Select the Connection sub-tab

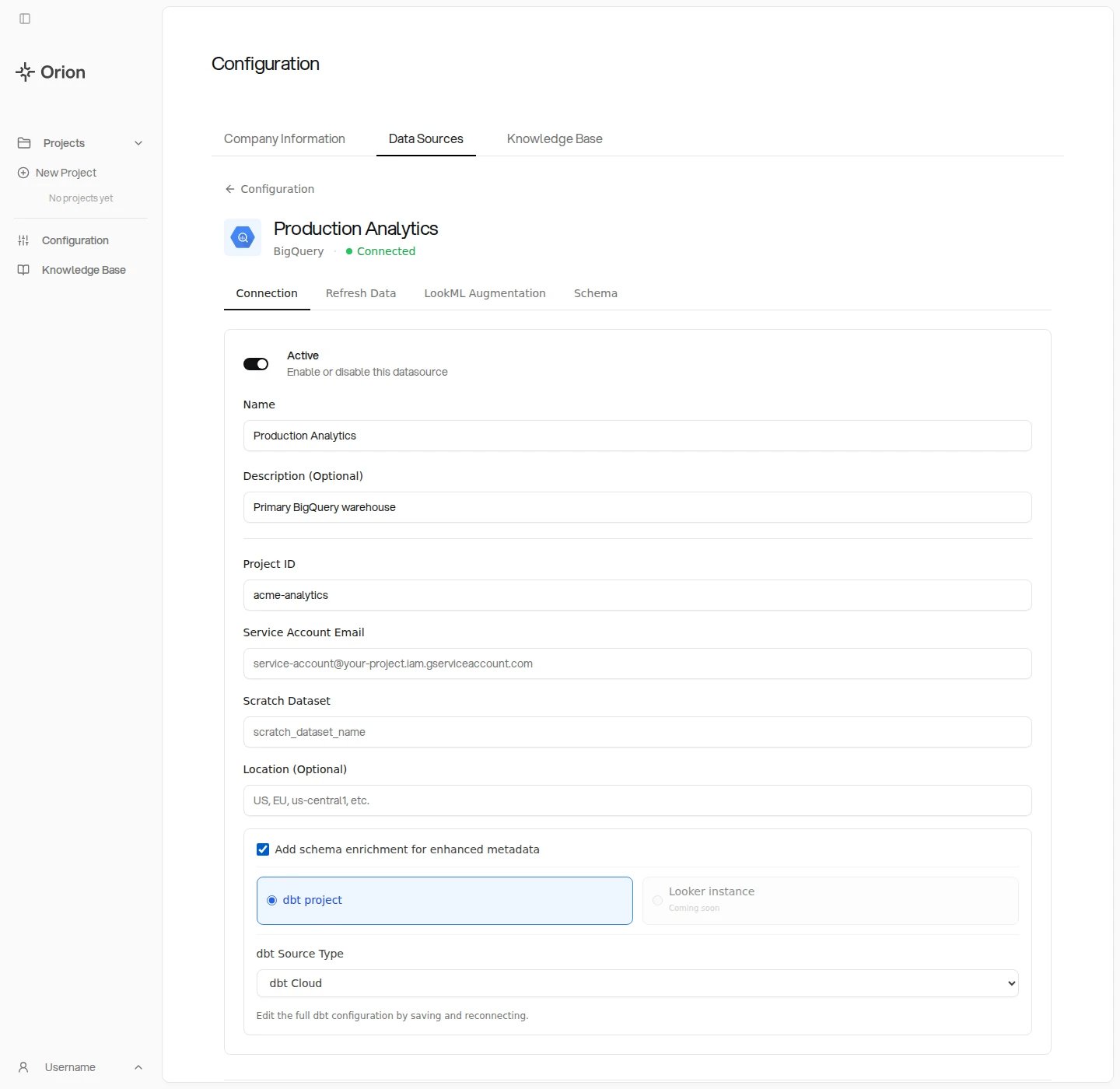tap(267, 293)
